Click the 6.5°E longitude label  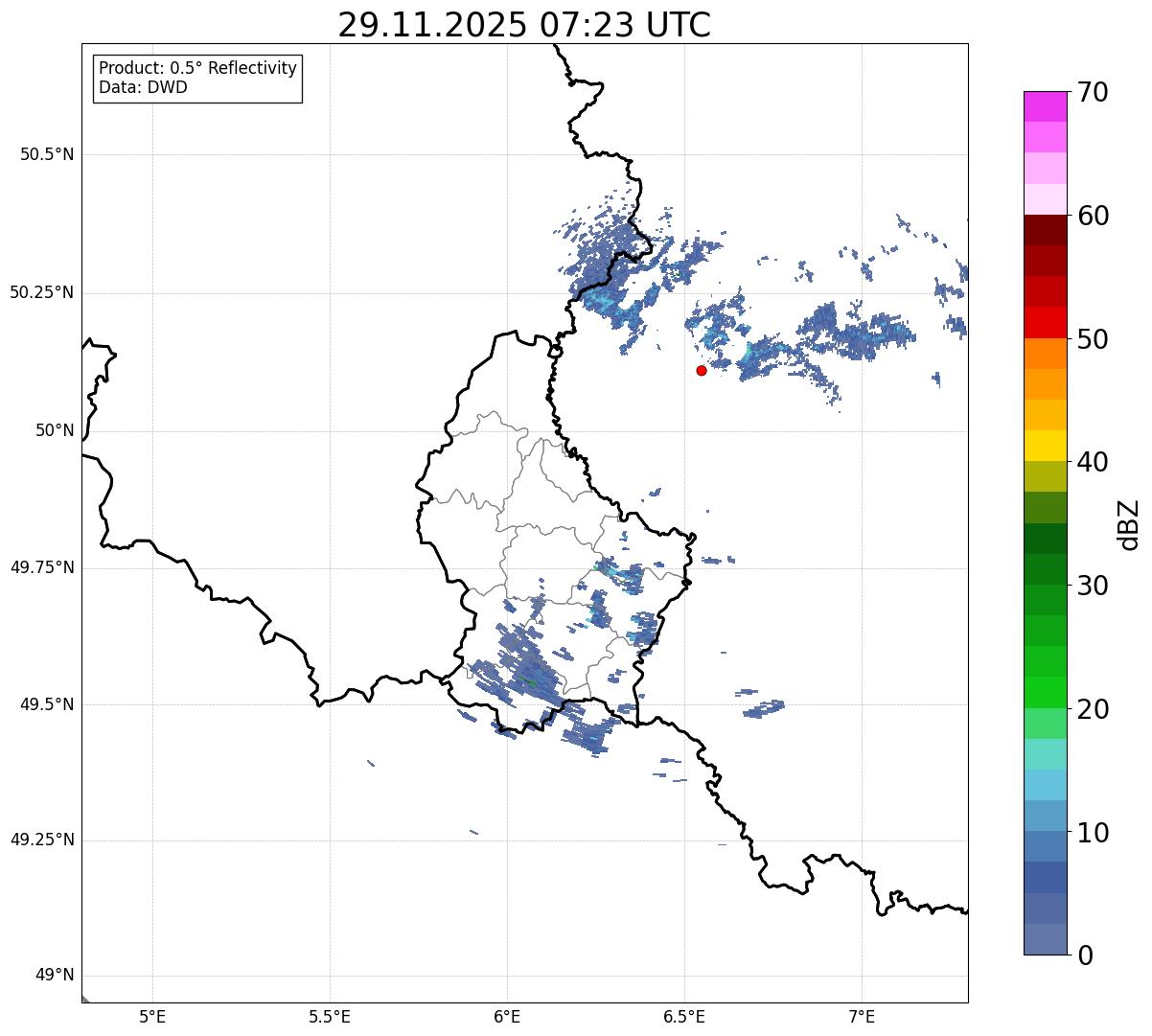click(684, 1016)
